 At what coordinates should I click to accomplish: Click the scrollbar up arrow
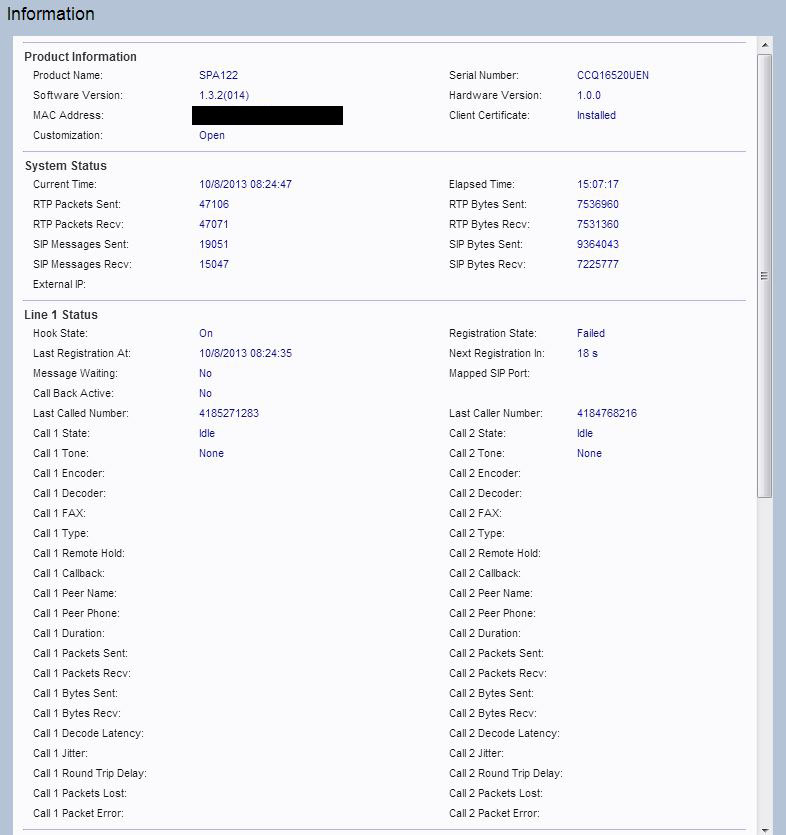coord(765,46)
